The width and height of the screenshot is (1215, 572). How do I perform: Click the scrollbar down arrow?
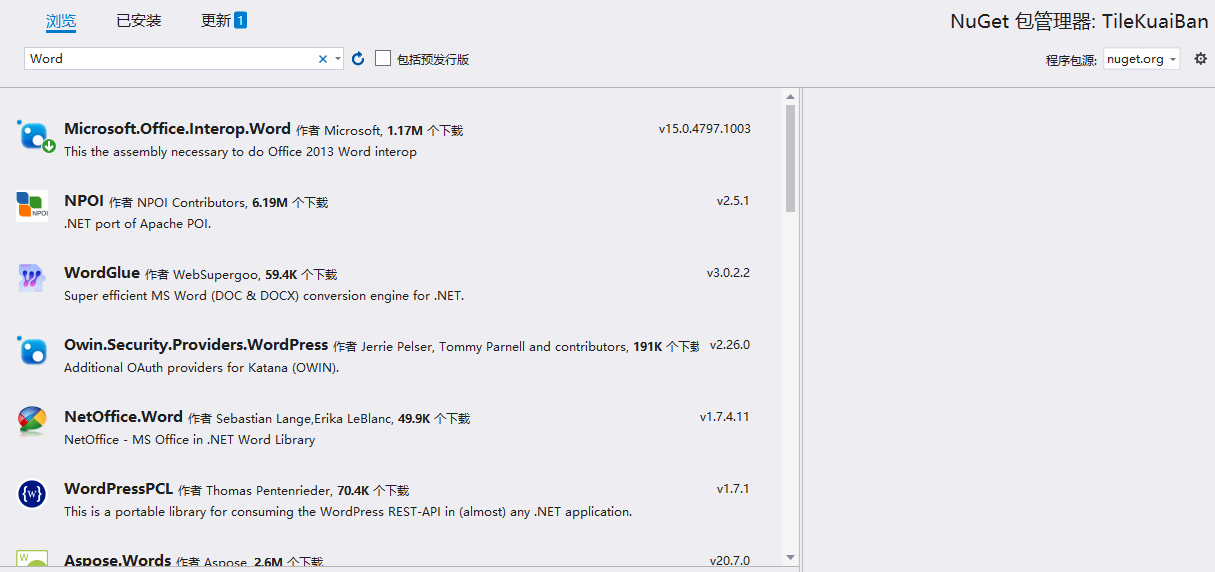coord(791,557)
